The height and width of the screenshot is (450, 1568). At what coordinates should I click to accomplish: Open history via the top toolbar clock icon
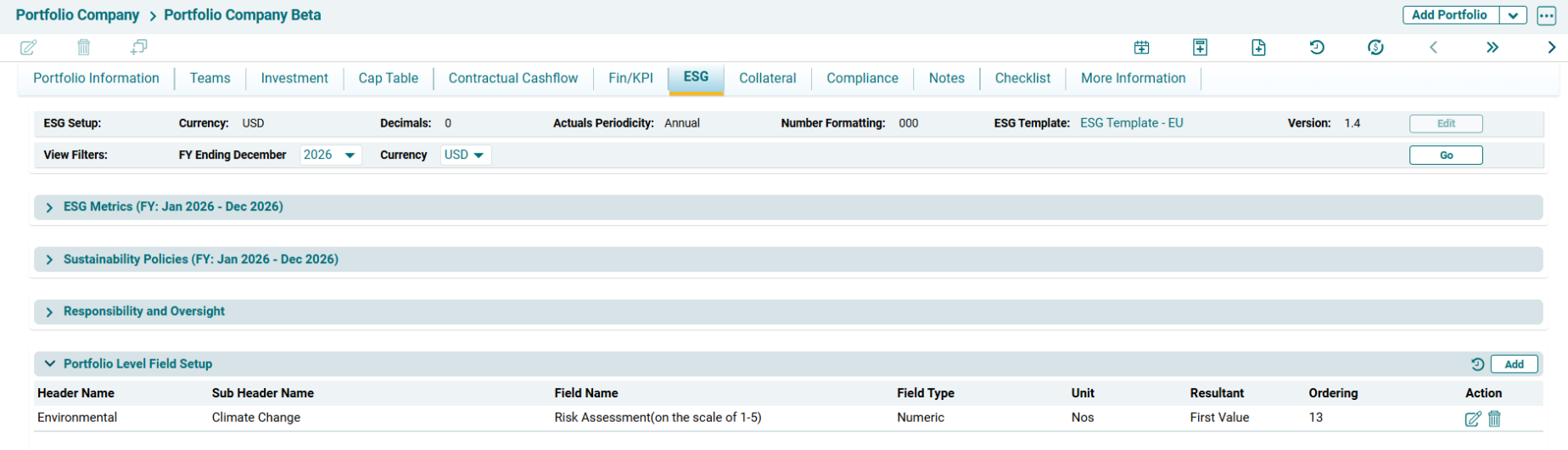[1317, 48]
